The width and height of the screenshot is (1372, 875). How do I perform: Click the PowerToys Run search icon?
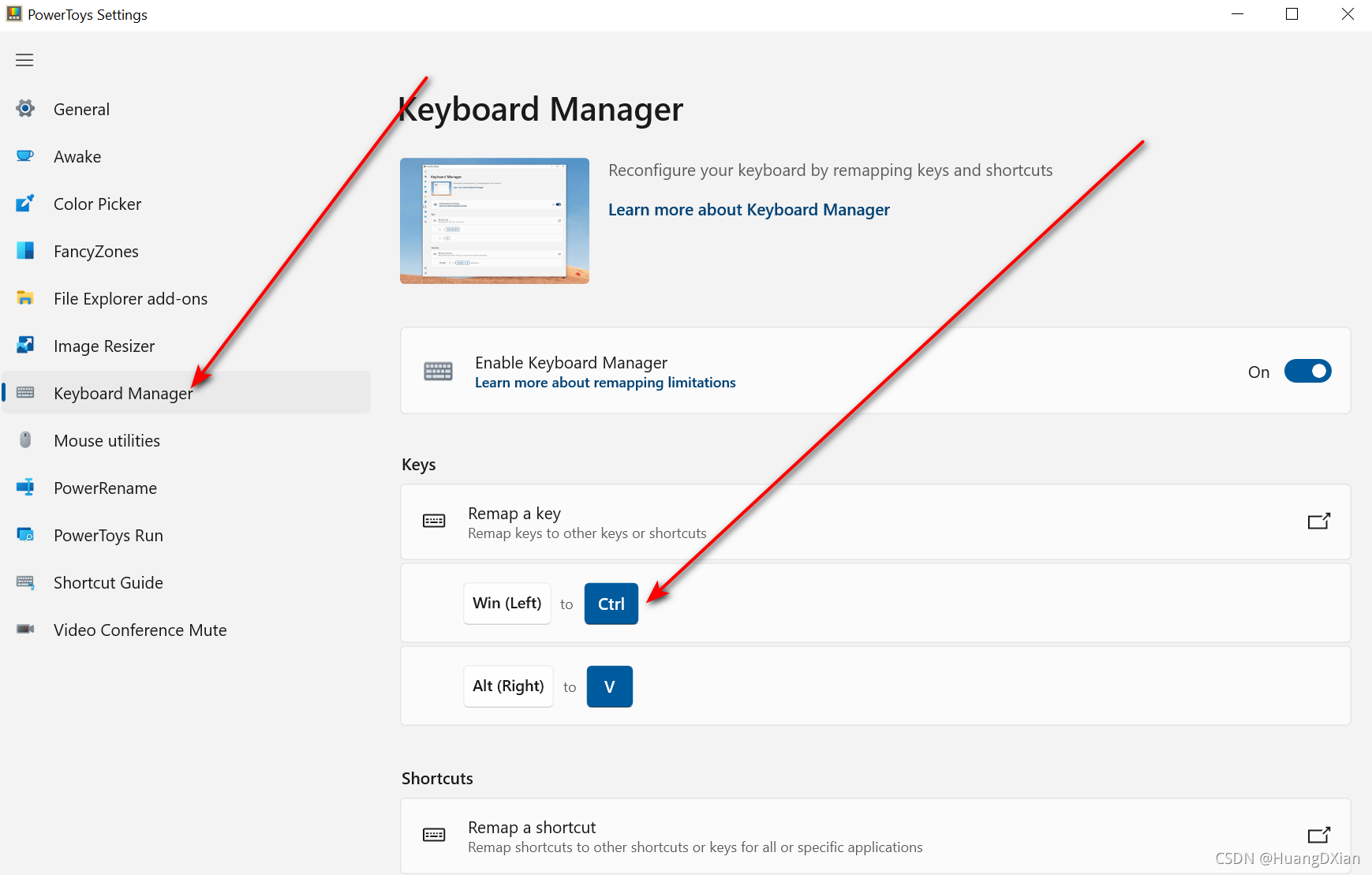(25, 535)
